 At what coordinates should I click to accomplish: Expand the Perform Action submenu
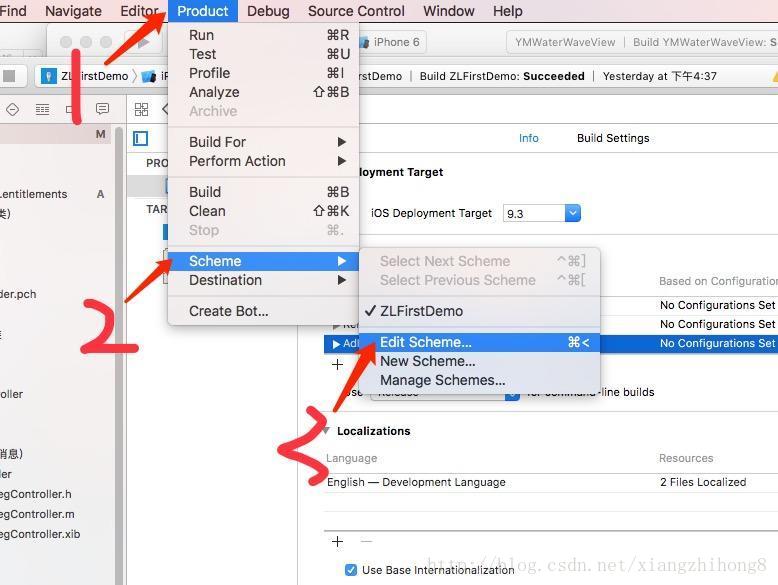(x=263, y=161)
